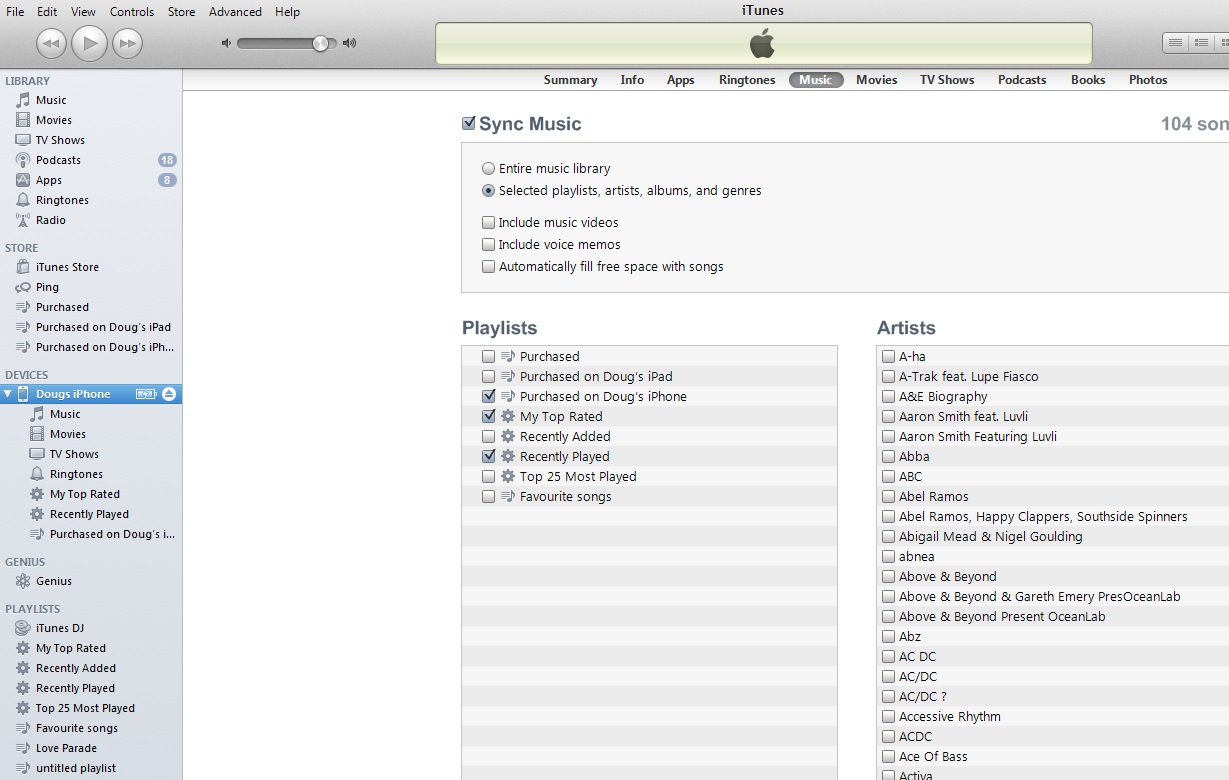Open the Advanced menu
1229x780 pixels.
pos(235,12)
